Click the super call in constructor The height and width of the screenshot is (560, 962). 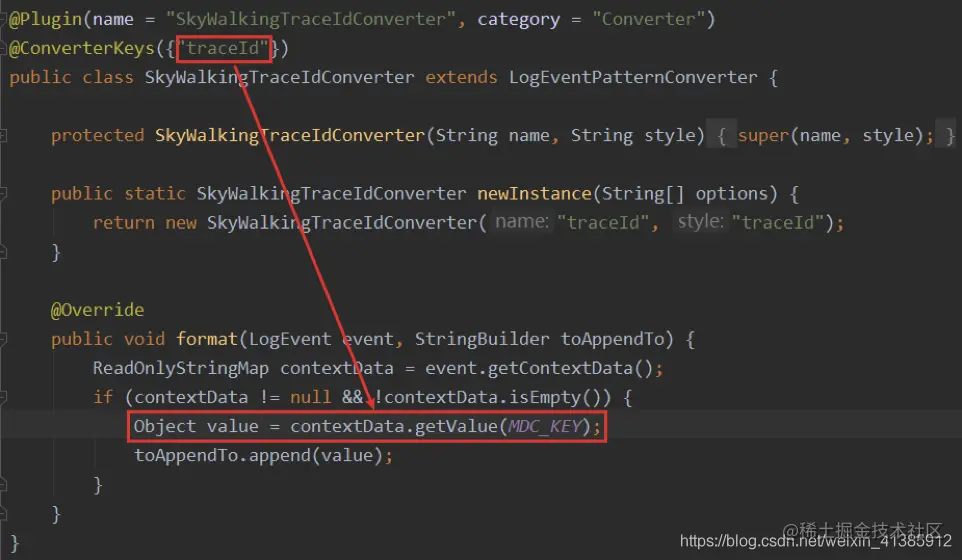[x=763, y=136]
